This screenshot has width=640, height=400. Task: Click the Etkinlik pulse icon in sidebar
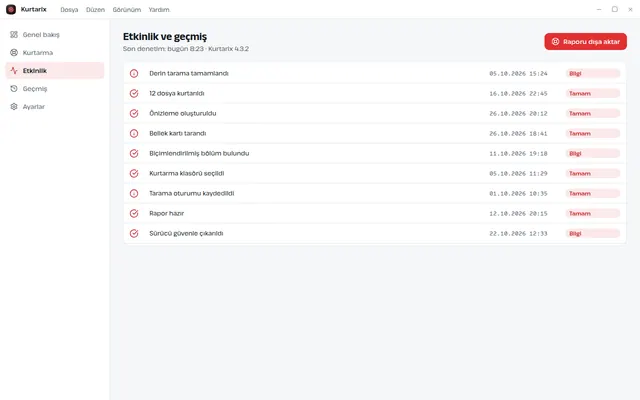coord(14,71)
